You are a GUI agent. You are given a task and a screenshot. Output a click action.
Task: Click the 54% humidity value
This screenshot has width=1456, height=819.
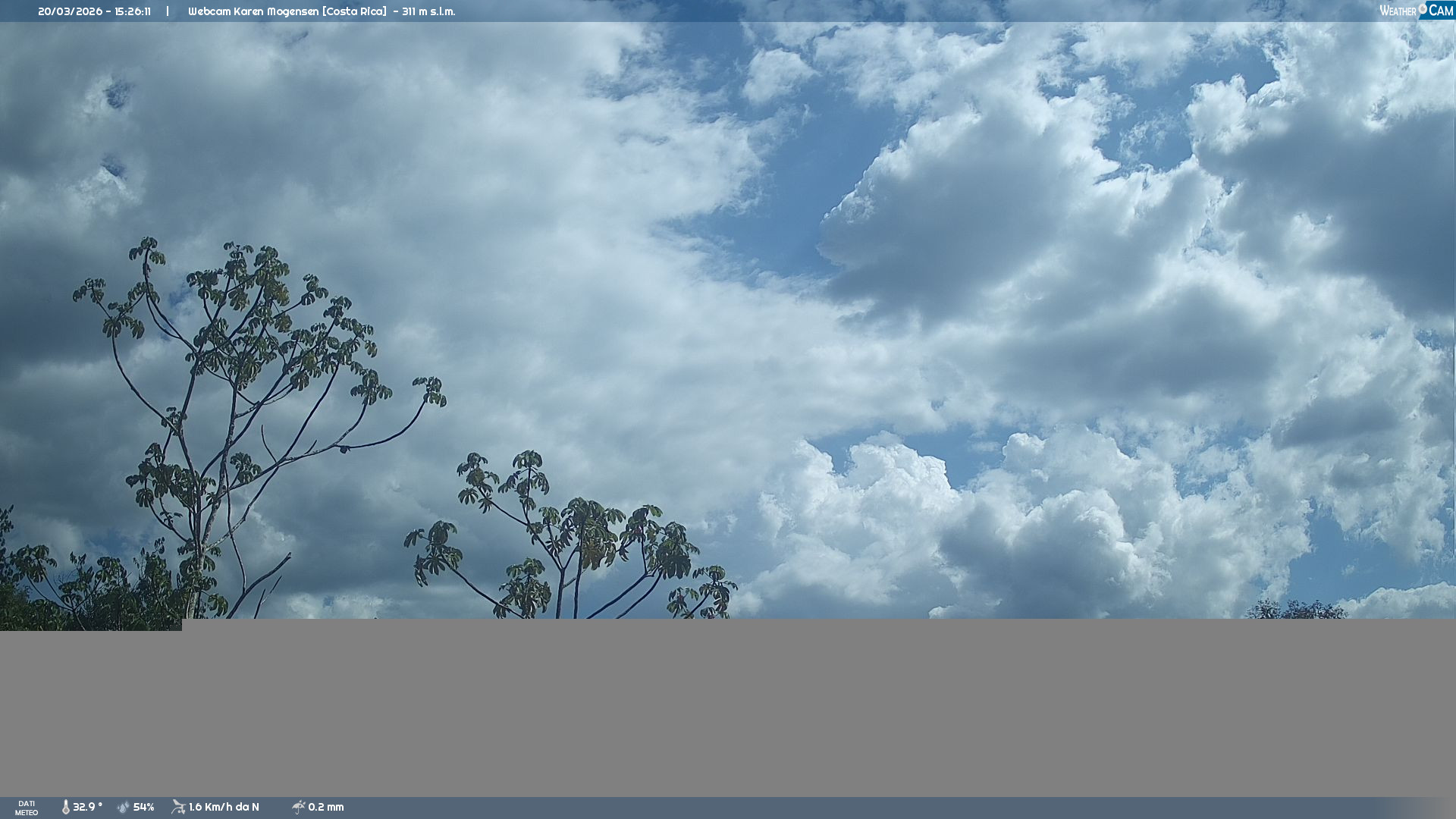tap(144, 807)
